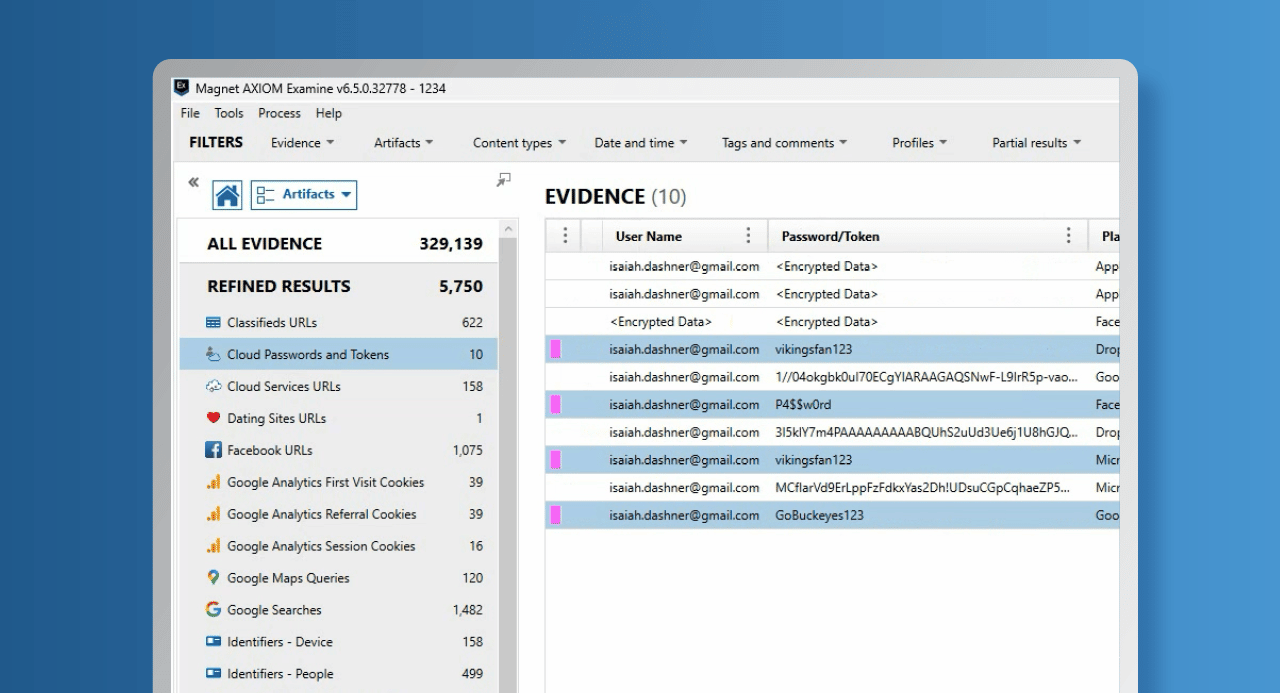Image resolution: width=1280 pixels, height=693 pixels.
Task: Open Facebook URLs artifact category
Action: [x=270, y=450]
